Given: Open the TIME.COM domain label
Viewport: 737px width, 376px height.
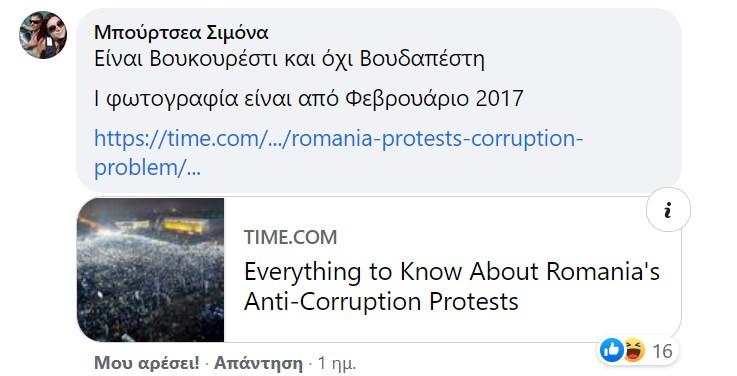Looking at the screenshot, I should 290,237.
